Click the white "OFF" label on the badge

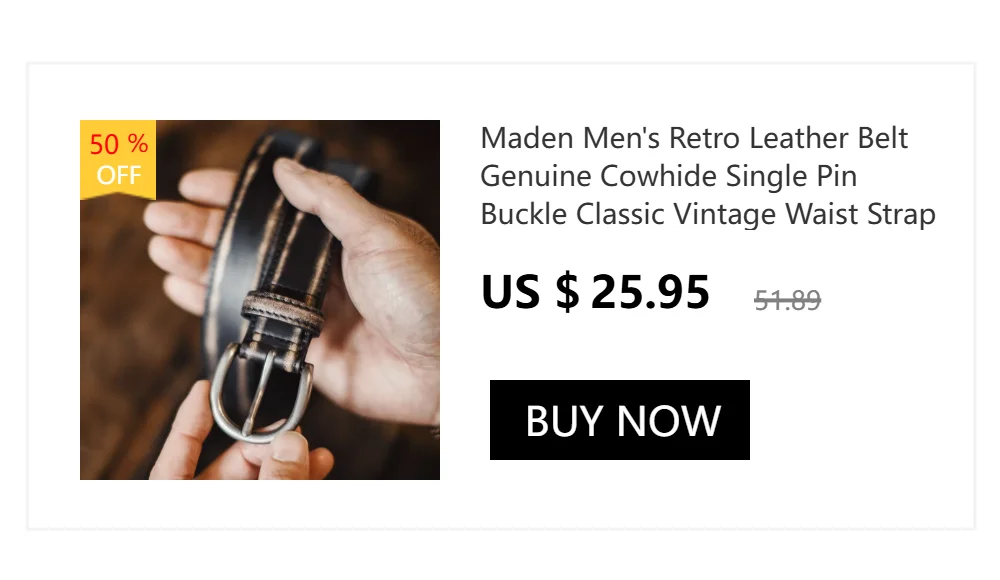(119, 175)
